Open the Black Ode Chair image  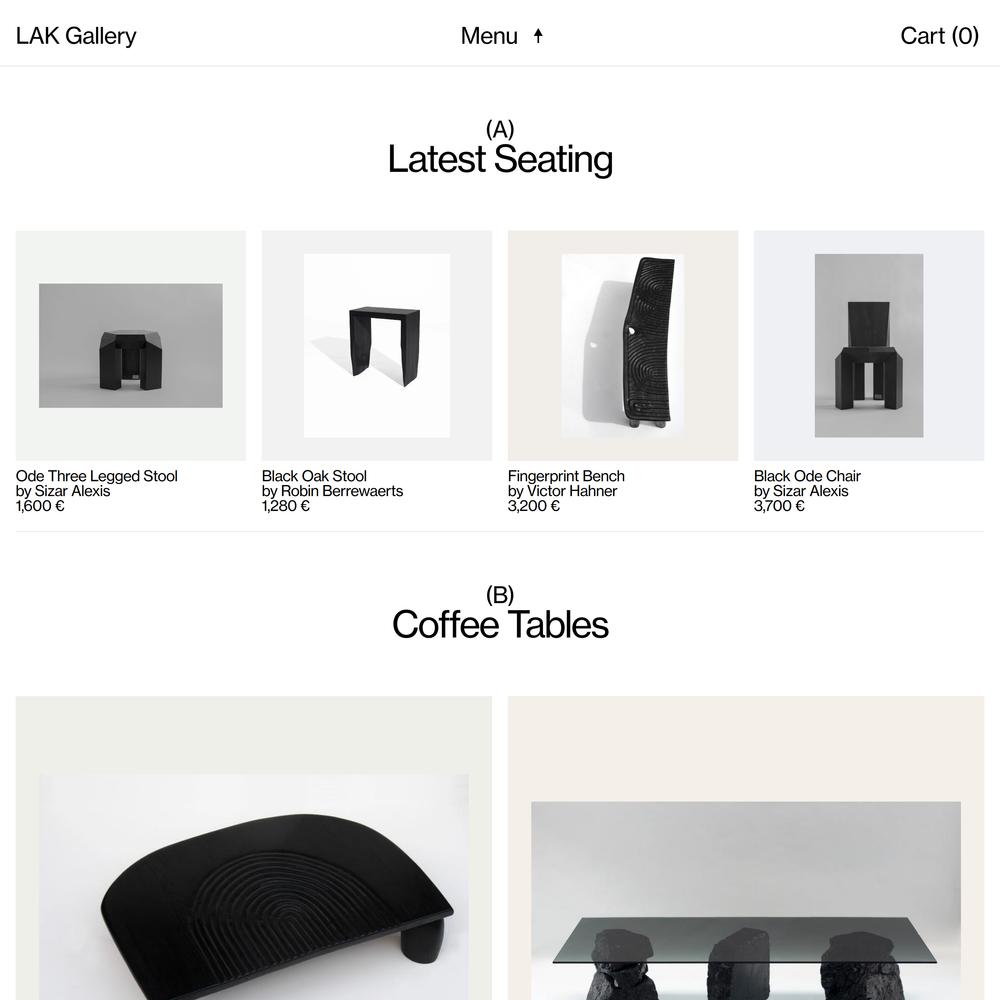pyautogui.click(x=869, y=346)
